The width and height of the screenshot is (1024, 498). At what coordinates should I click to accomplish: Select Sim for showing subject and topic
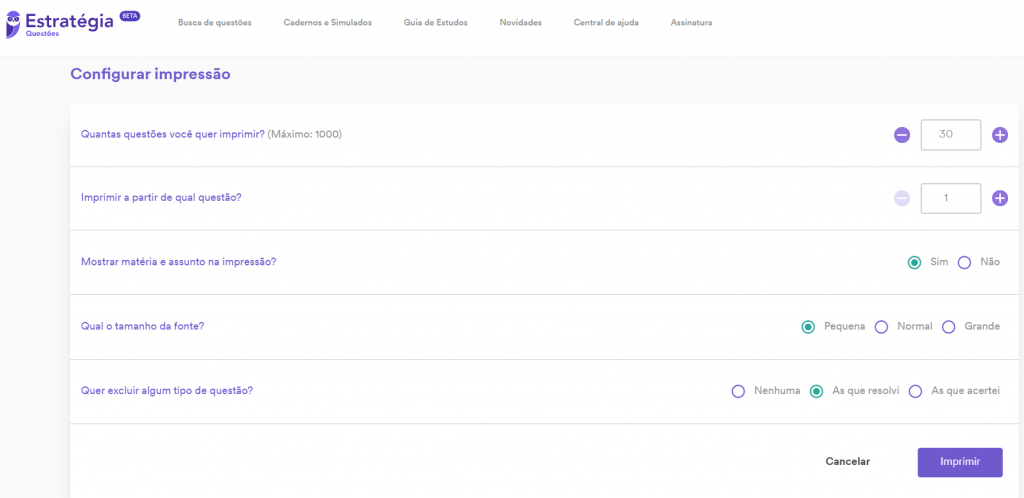(x=914, y=262)
